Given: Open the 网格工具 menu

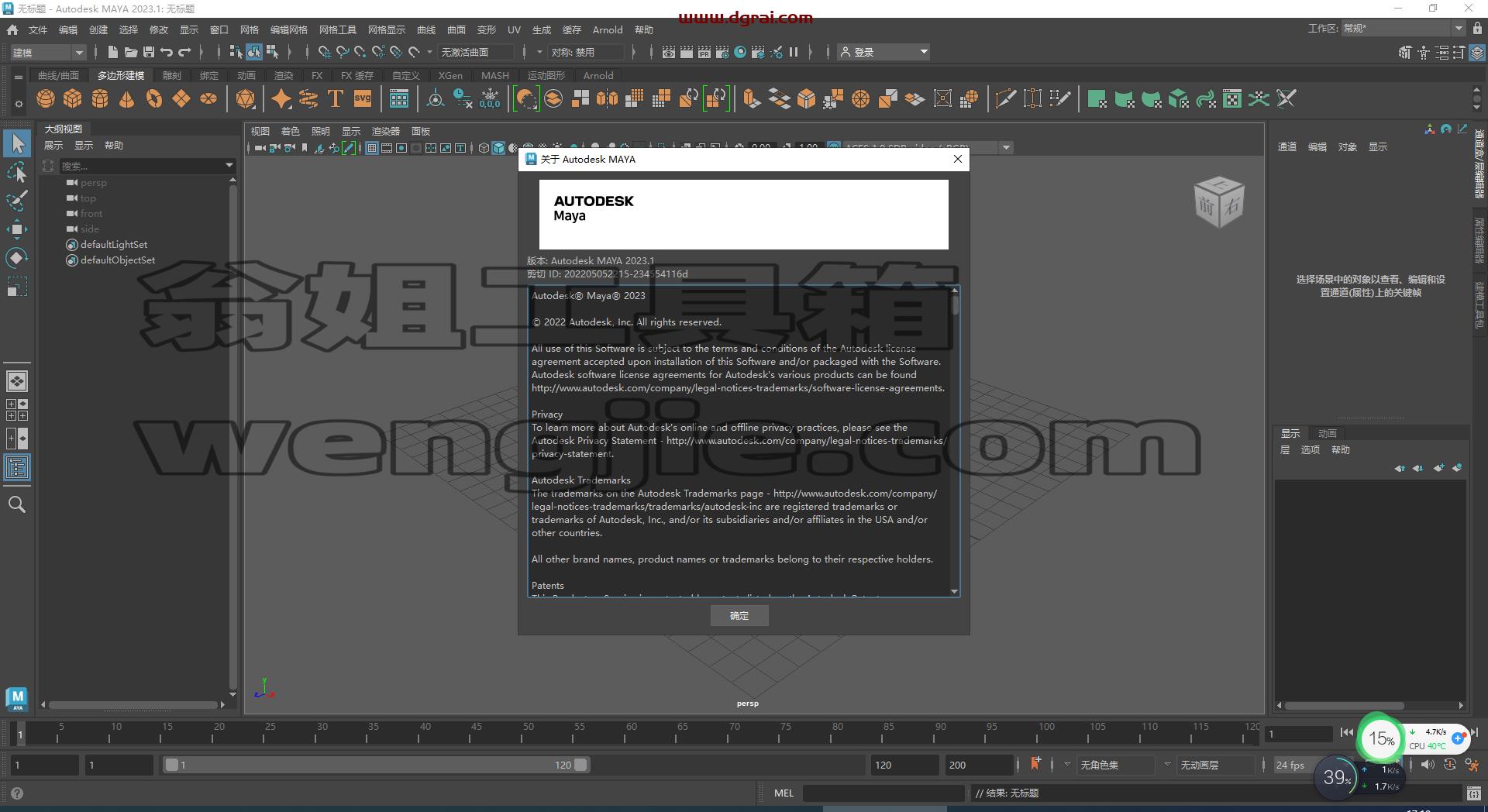Looking at the screenshot, I should (x=338, y=29).
